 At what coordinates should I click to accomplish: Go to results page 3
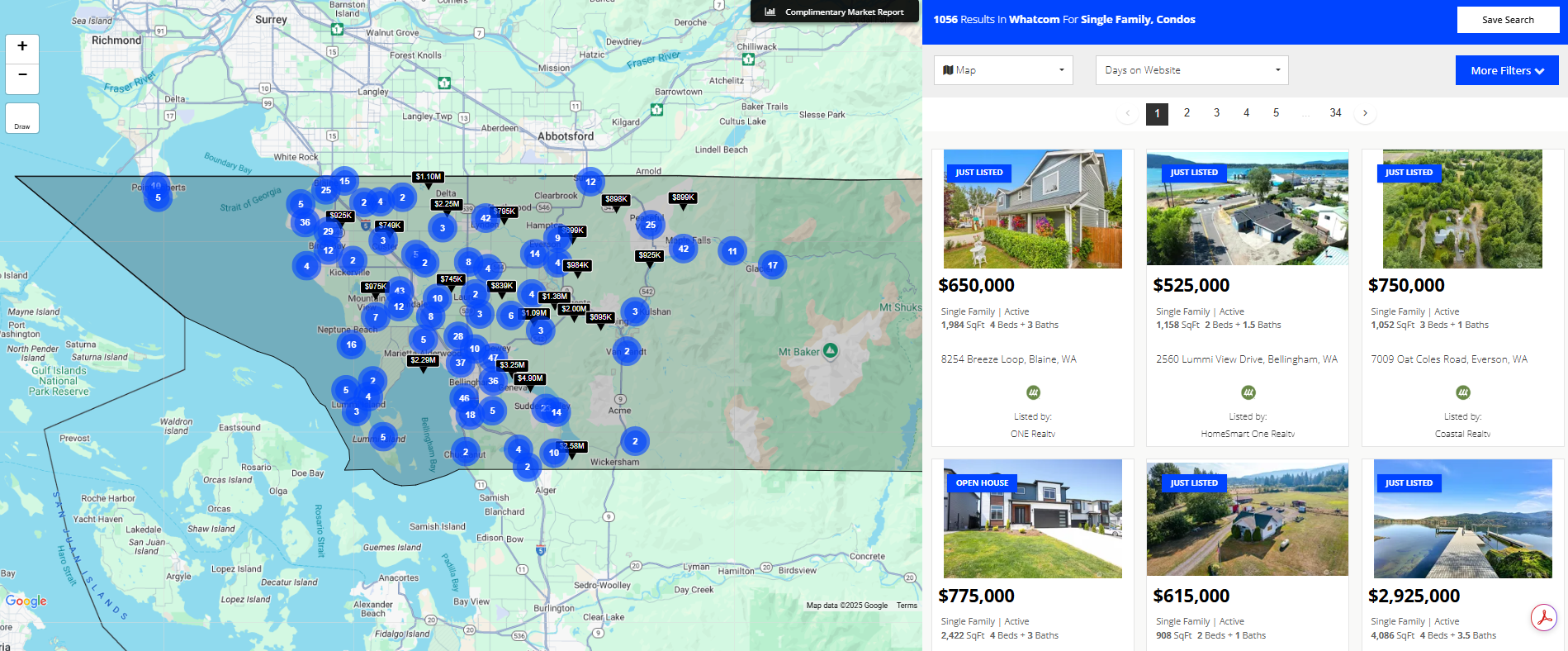click(x=1216, y=113)
